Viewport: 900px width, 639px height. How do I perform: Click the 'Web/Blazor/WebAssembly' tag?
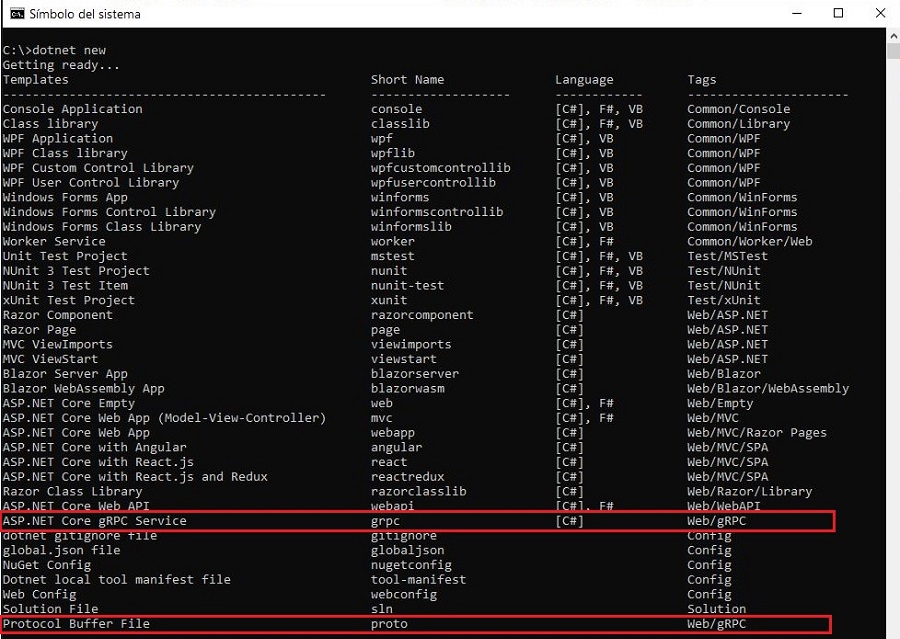[768, 389]
